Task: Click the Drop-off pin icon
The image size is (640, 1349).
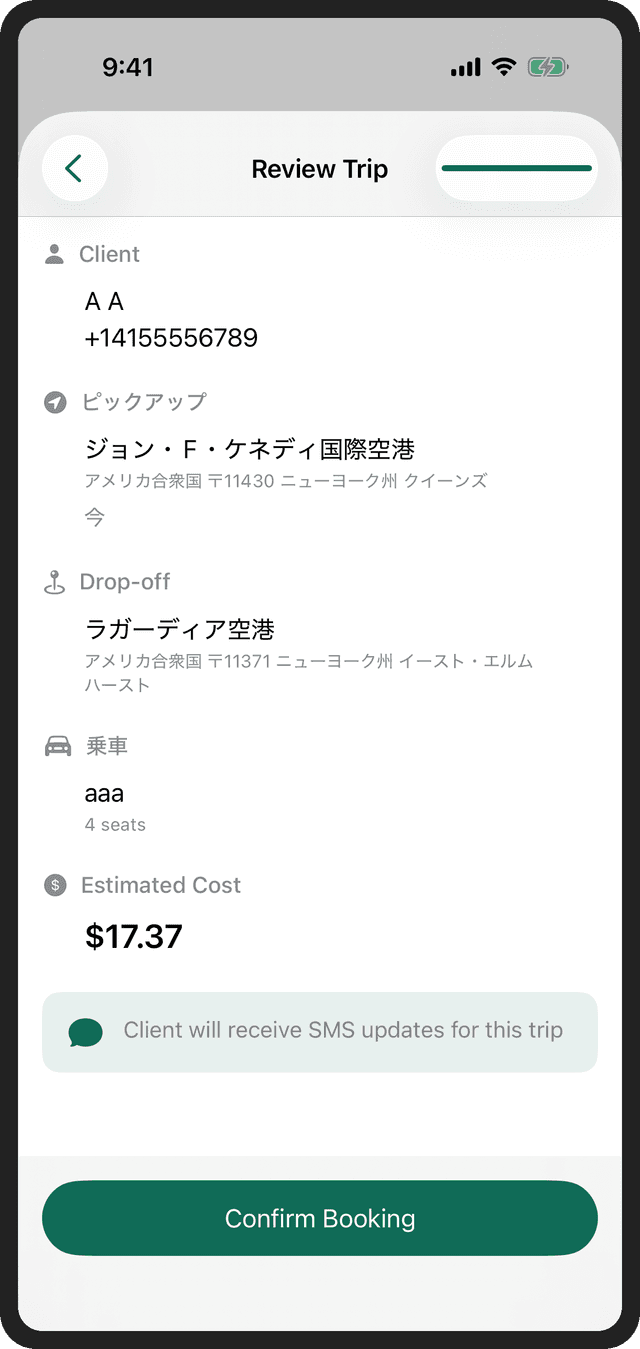Action: pyautogui.click(x=57, y=582)
